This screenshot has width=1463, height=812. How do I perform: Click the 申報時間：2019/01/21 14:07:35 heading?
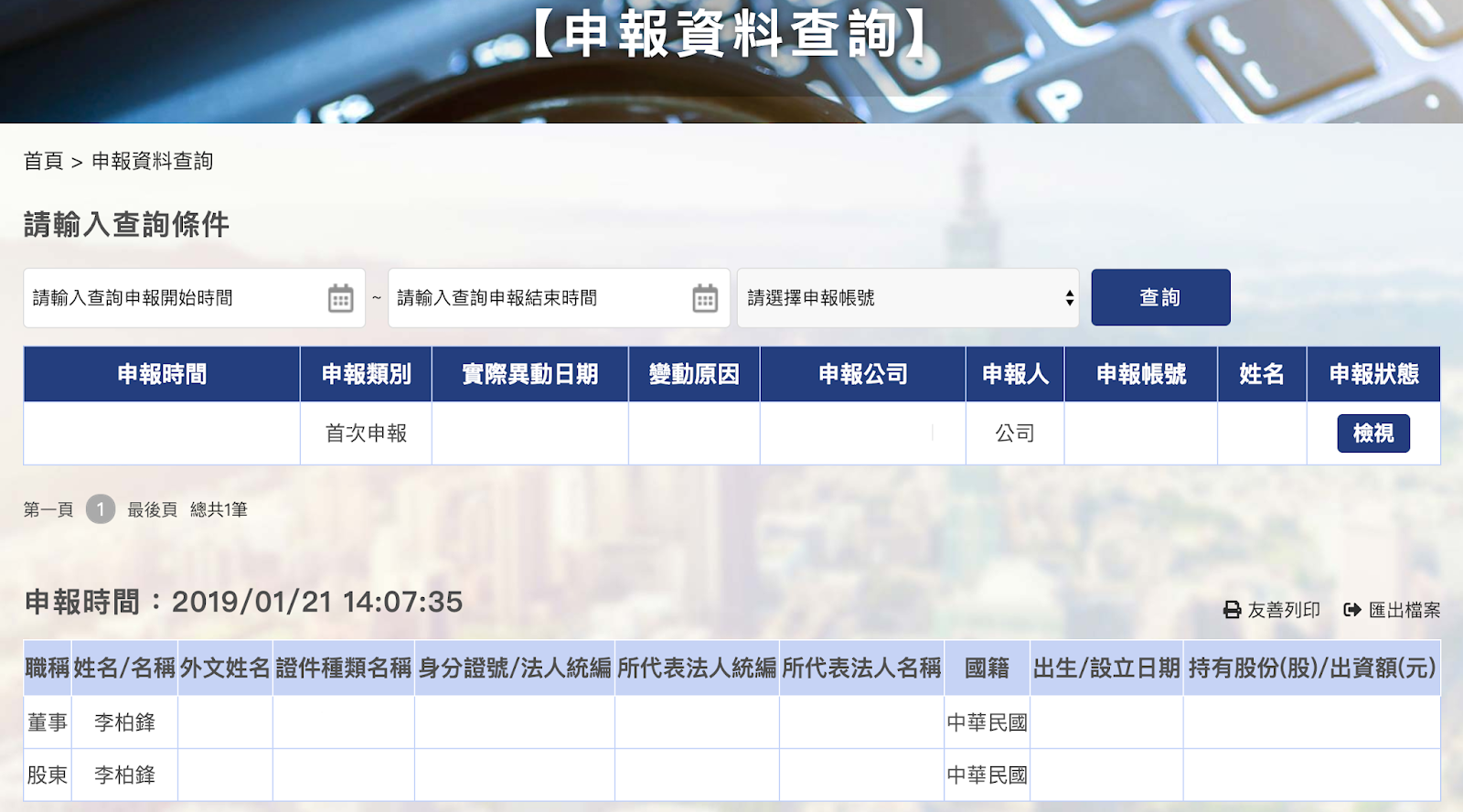pos(243,602)
